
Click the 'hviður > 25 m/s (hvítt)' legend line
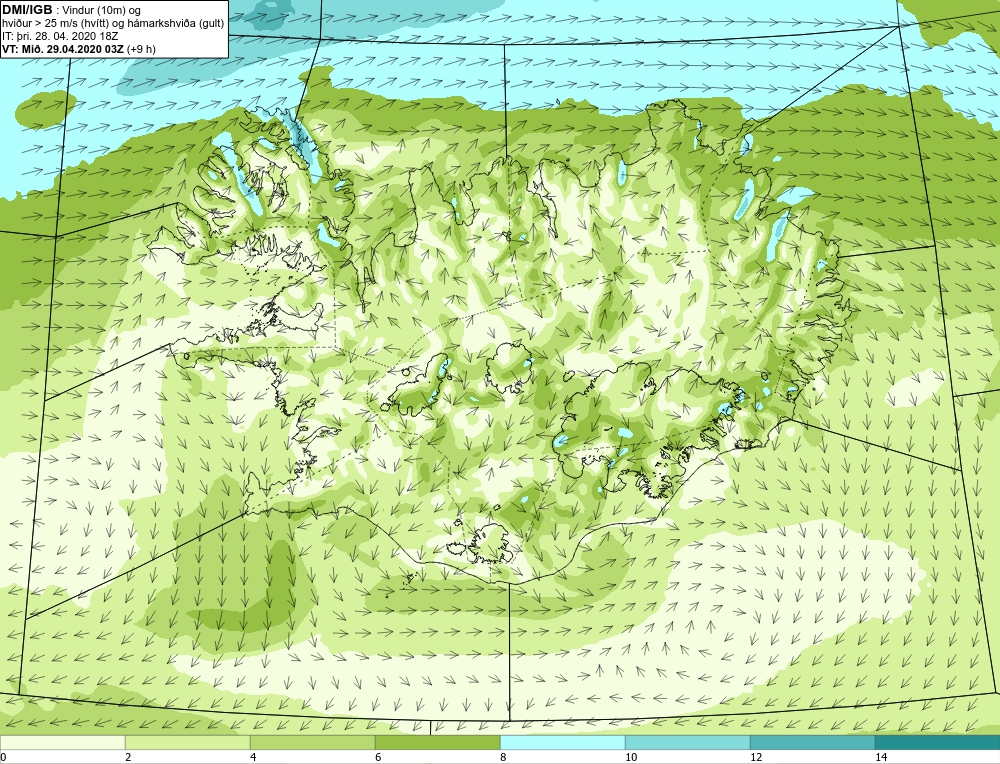click(x=113, y=24)
